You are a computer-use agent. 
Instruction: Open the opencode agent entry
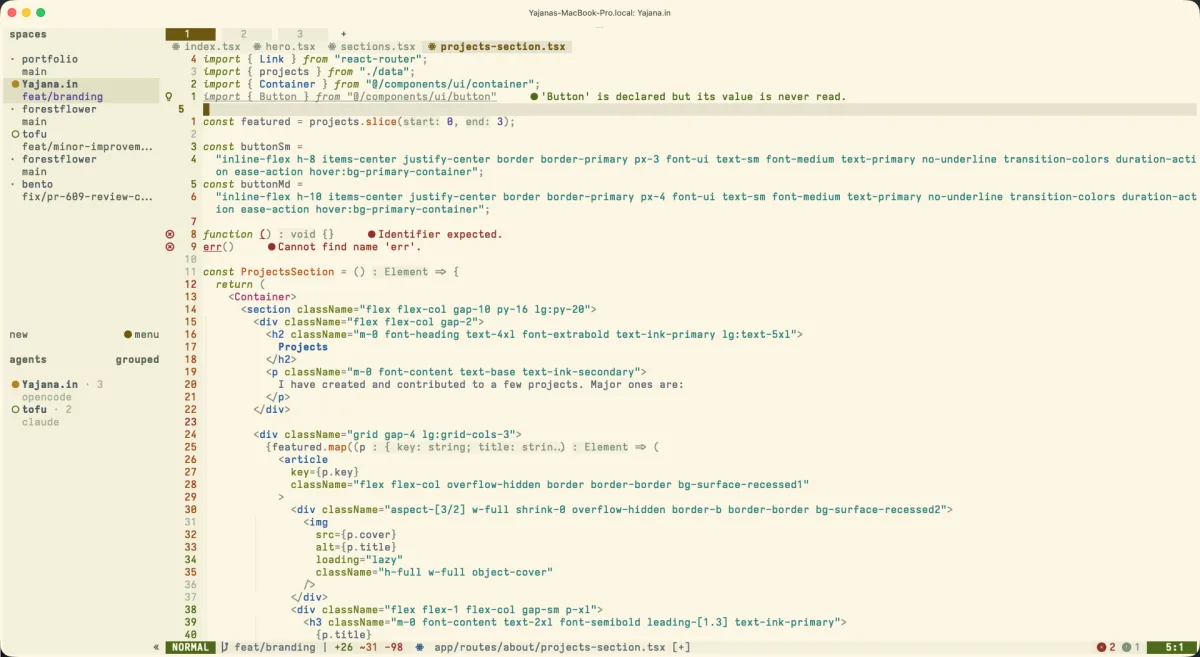point(47,397)
